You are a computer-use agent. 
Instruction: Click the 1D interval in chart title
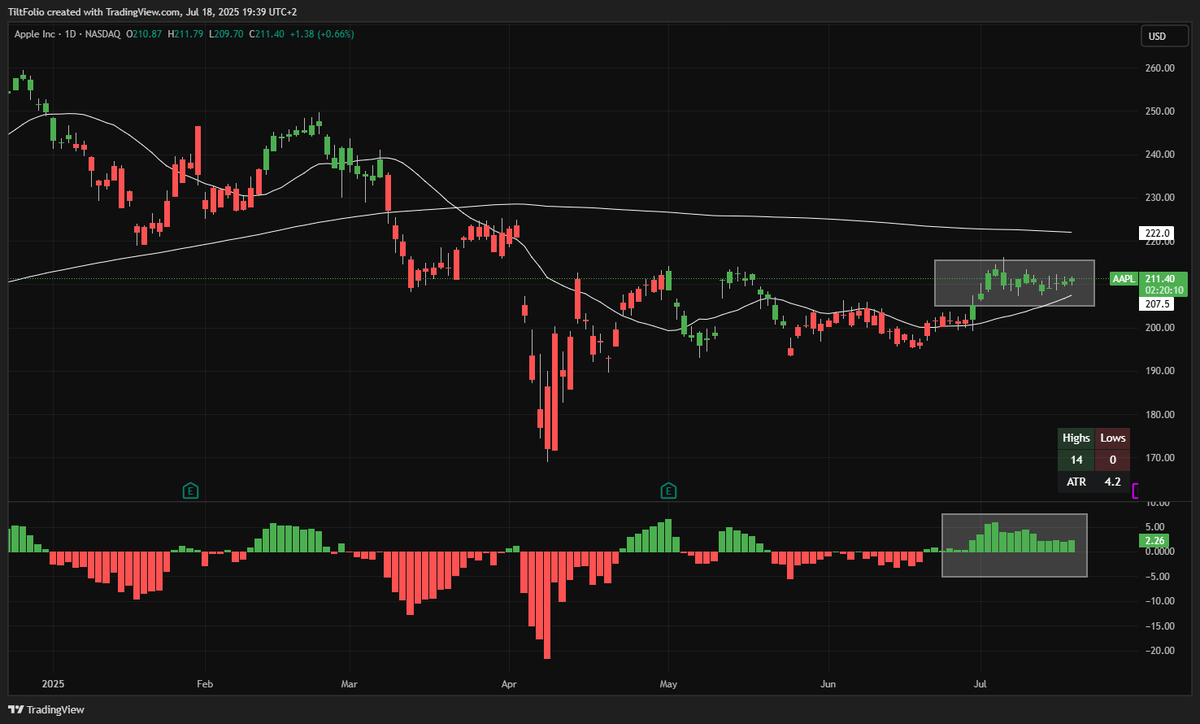tap(68, 34)
